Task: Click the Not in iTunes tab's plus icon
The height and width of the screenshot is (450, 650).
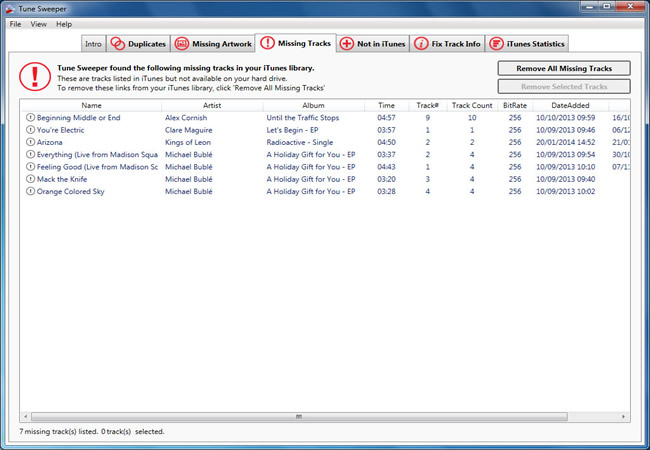Action: (x=347, y=44)
